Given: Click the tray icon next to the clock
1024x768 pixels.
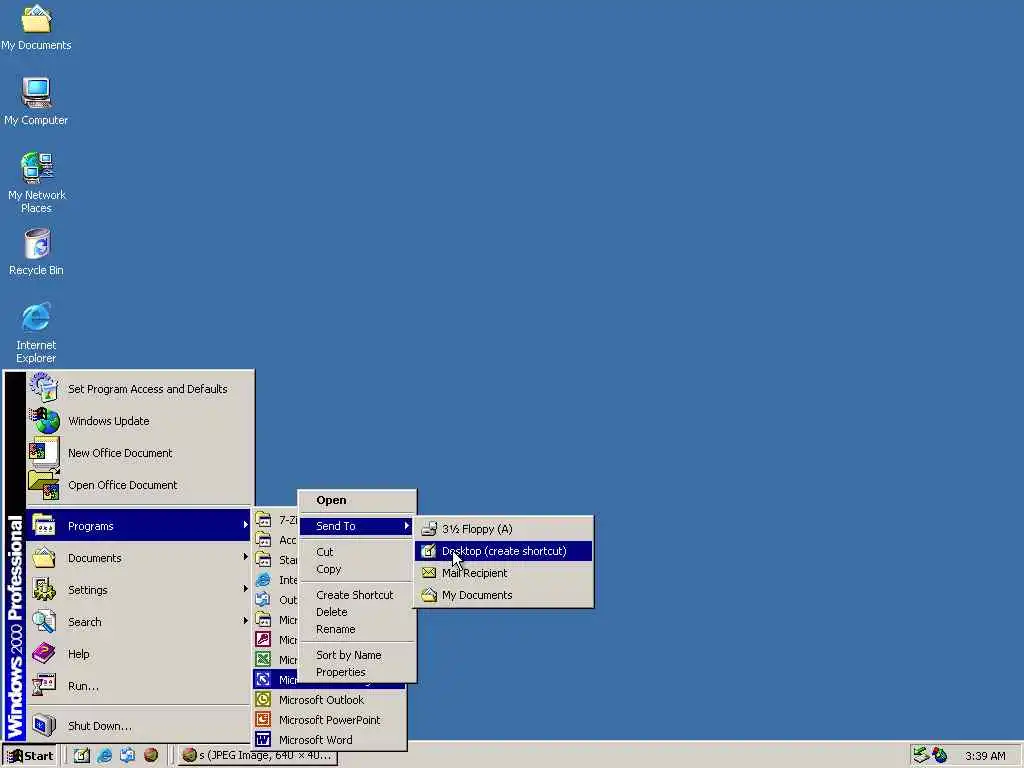Looking at the screenshot, I should point(940,755).
